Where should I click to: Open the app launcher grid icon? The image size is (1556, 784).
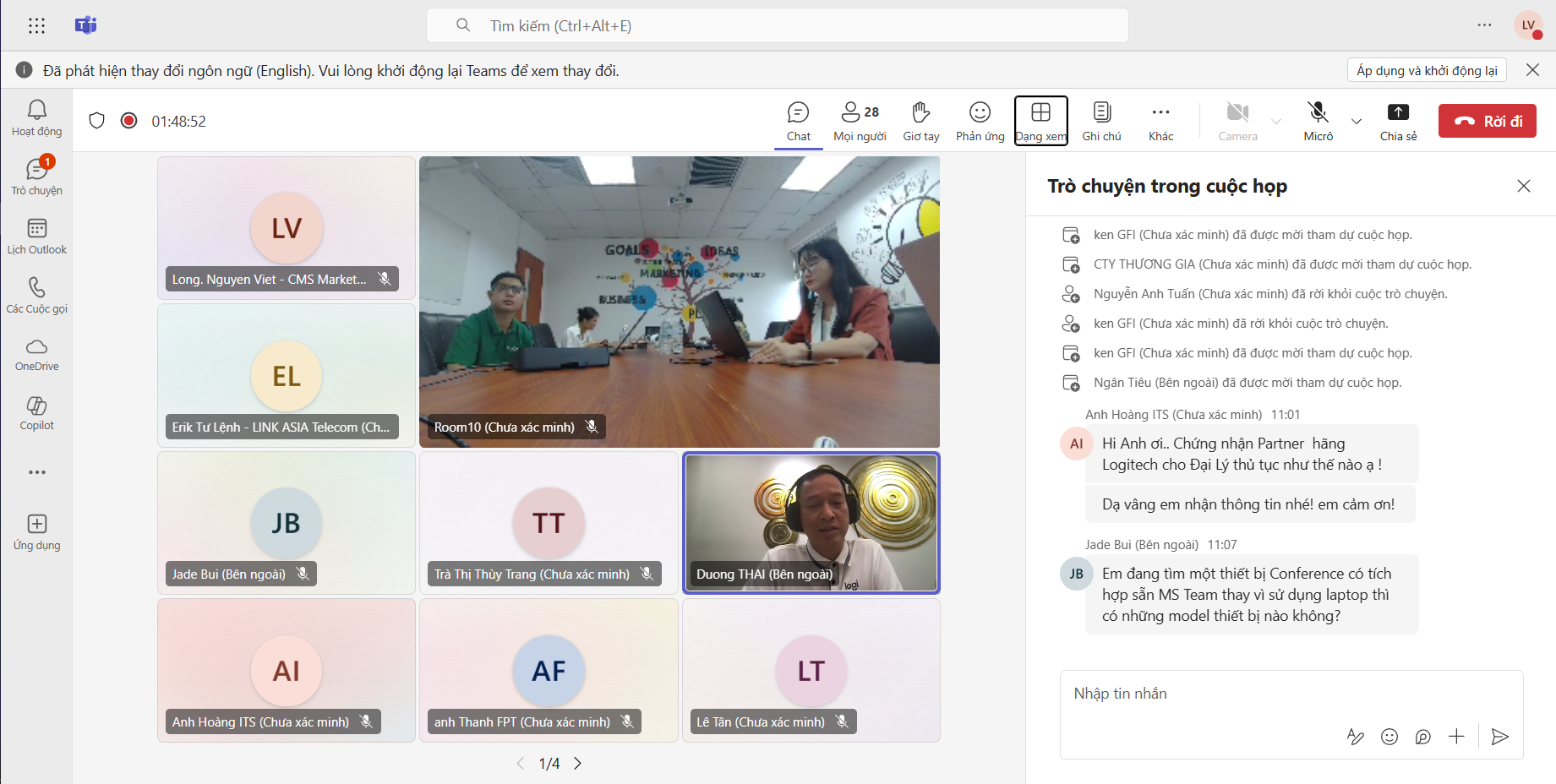pos(36,25)
